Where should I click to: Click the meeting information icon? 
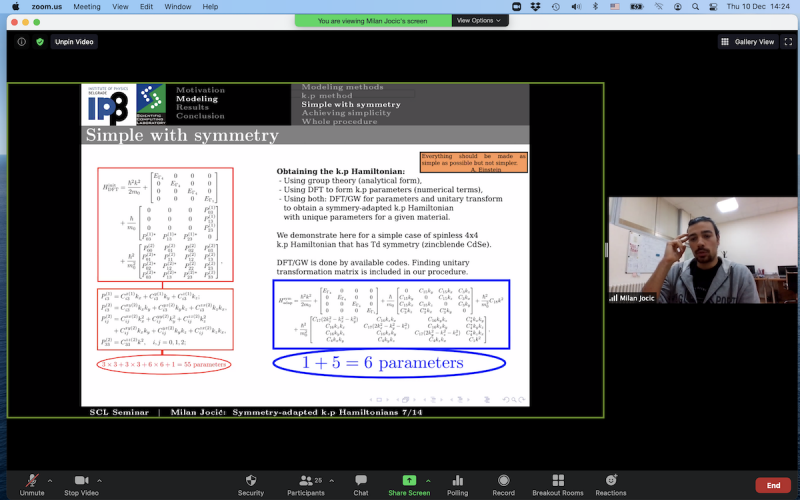21,42
